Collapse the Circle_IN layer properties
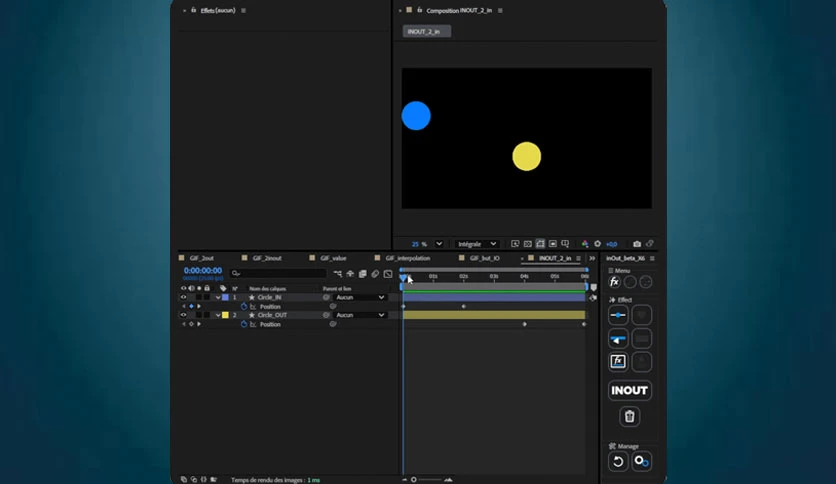 coord(218,297)
